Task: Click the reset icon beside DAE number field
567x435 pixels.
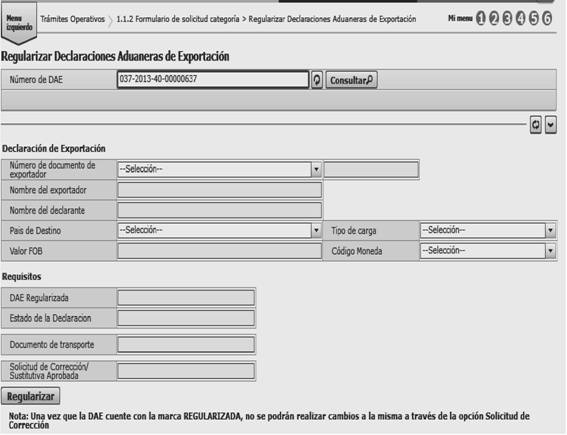Action: point(317,80)
